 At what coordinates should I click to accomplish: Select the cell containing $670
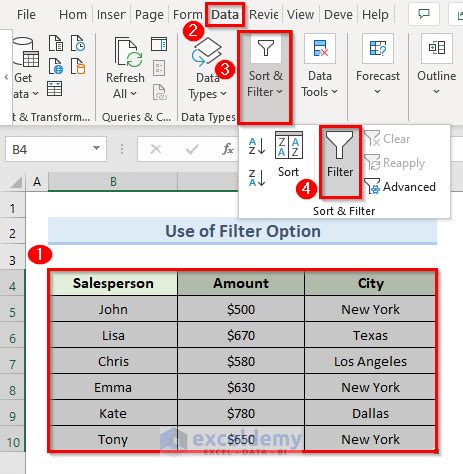(241, 335)
